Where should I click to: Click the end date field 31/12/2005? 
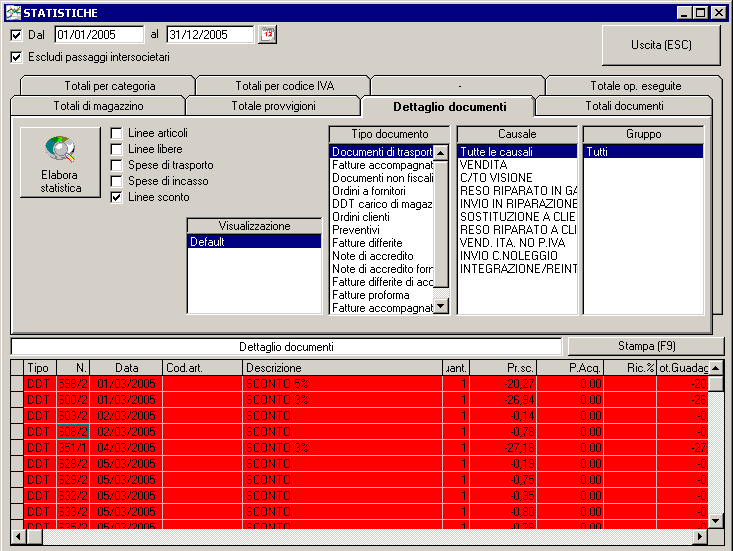pos(208,35)
